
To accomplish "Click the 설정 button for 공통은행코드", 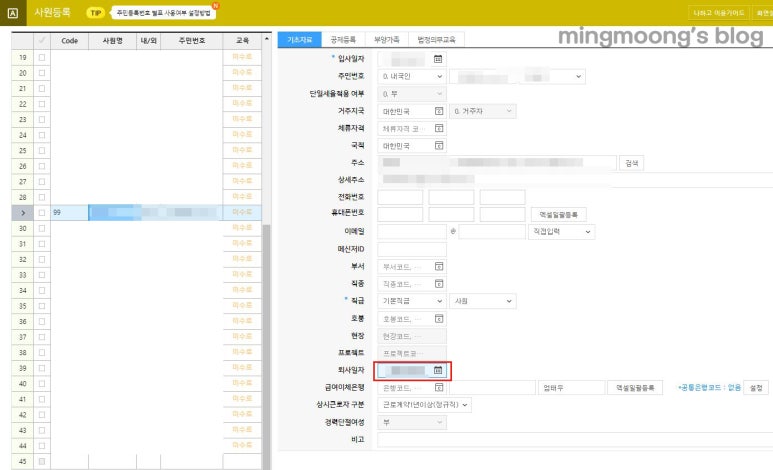I will click(756, 388).
